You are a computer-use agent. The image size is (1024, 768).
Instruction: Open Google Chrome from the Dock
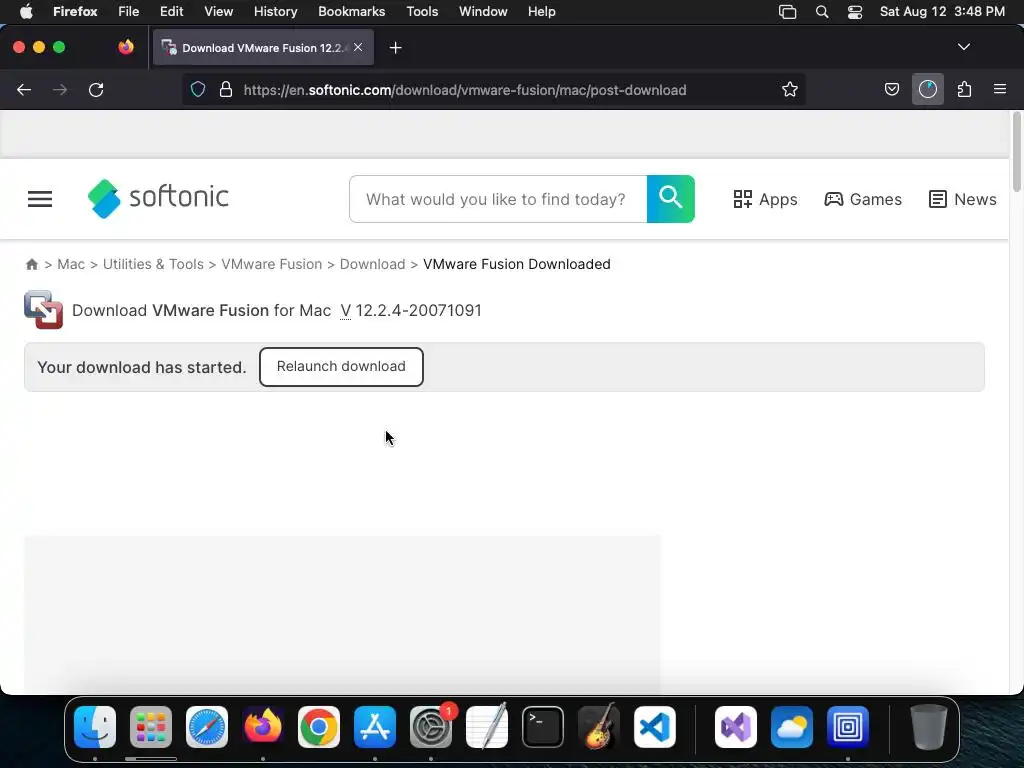[319, 727]
